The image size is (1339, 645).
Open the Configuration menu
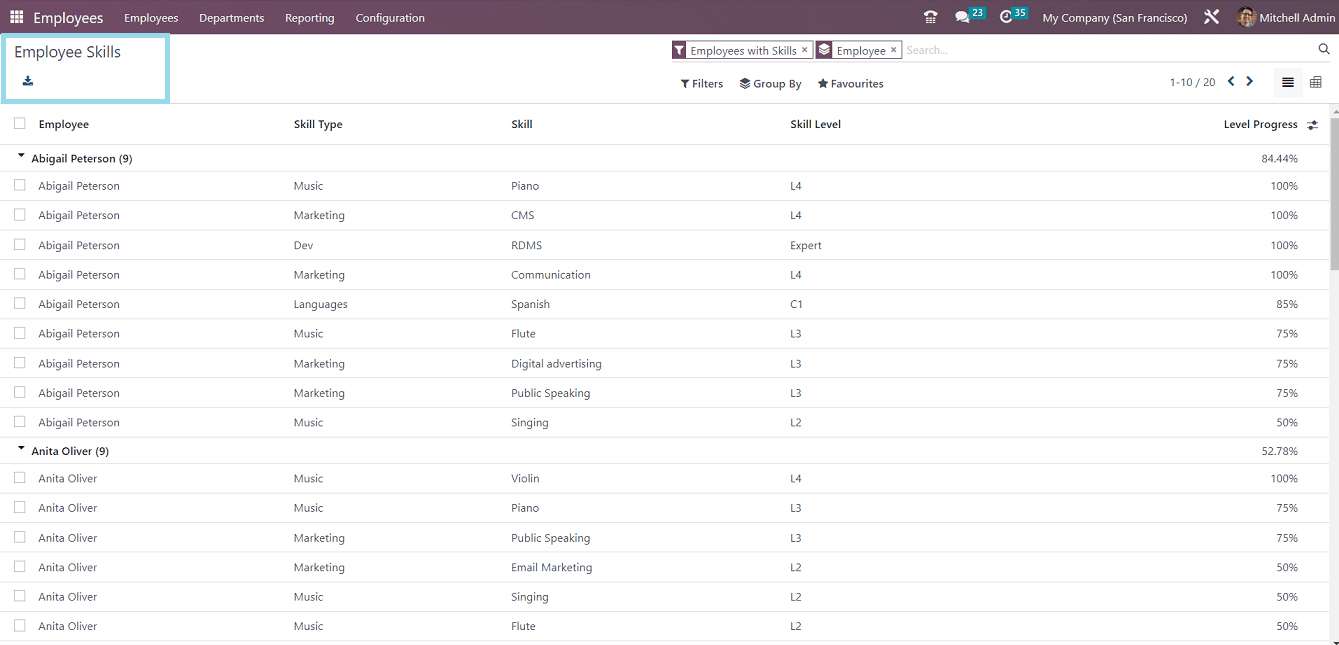pyautogui.click(x=390, y=18)
